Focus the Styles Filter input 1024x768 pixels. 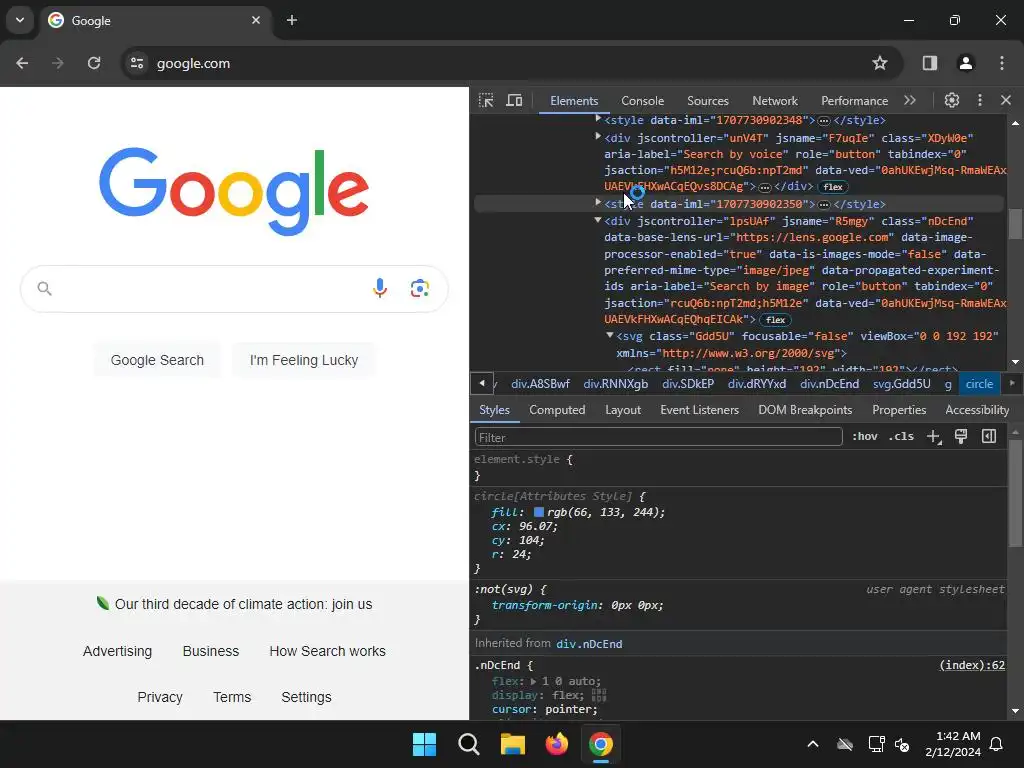(658, 437)
